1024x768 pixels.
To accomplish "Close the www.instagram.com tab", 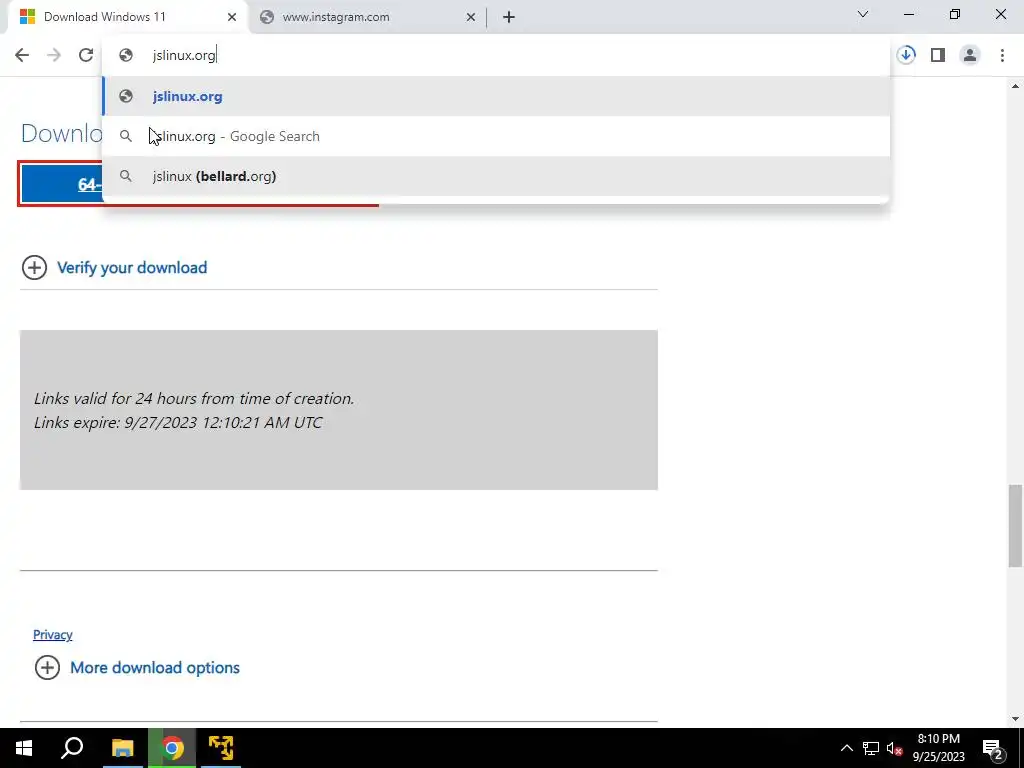I will tap(471, 17).
